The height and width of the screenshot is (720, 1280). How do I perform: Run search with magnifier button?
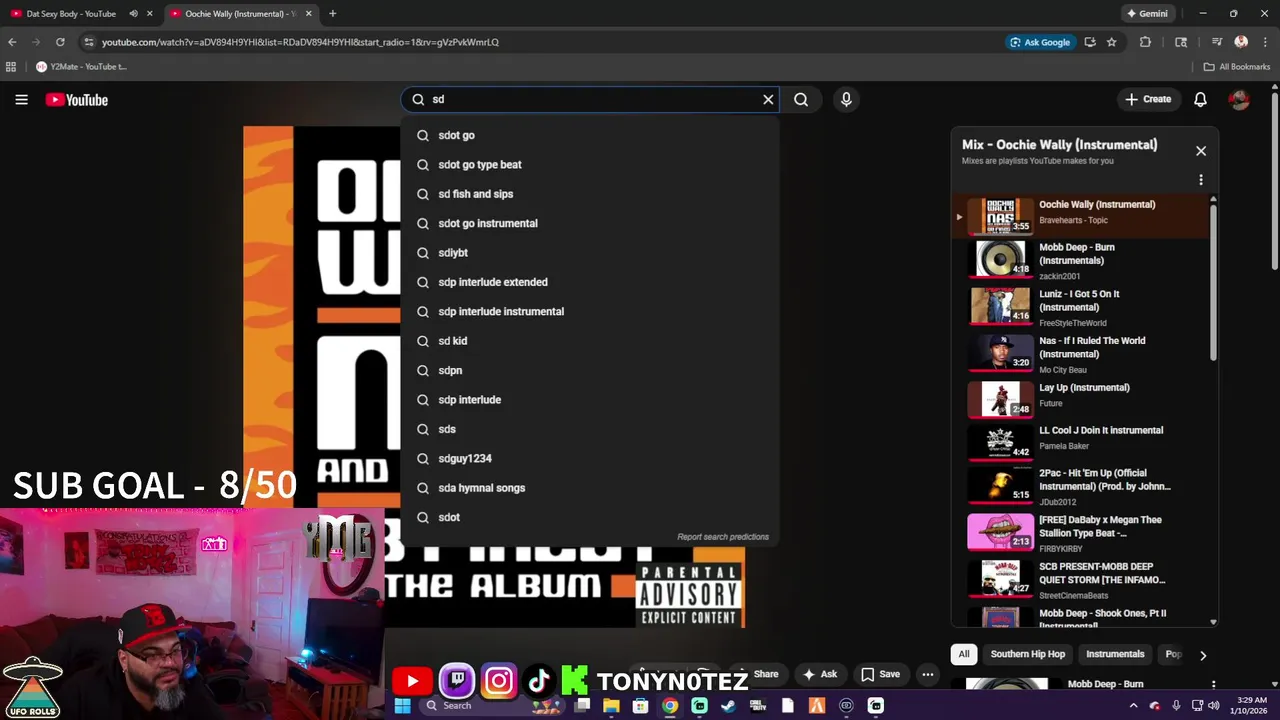[801, 99]
